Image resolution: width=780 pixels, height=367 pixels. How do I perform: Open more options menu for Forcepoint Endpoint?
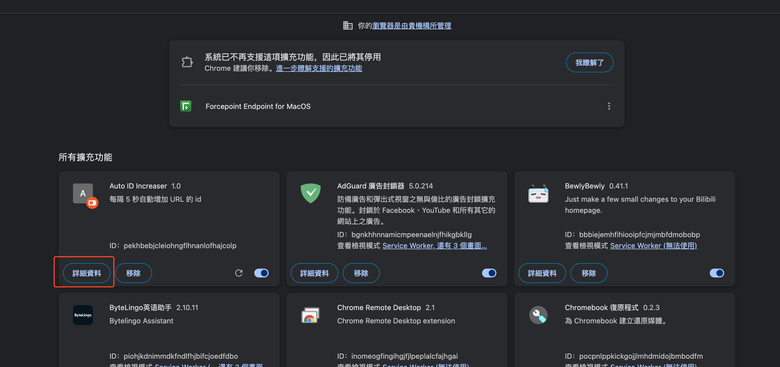[609, 106]
